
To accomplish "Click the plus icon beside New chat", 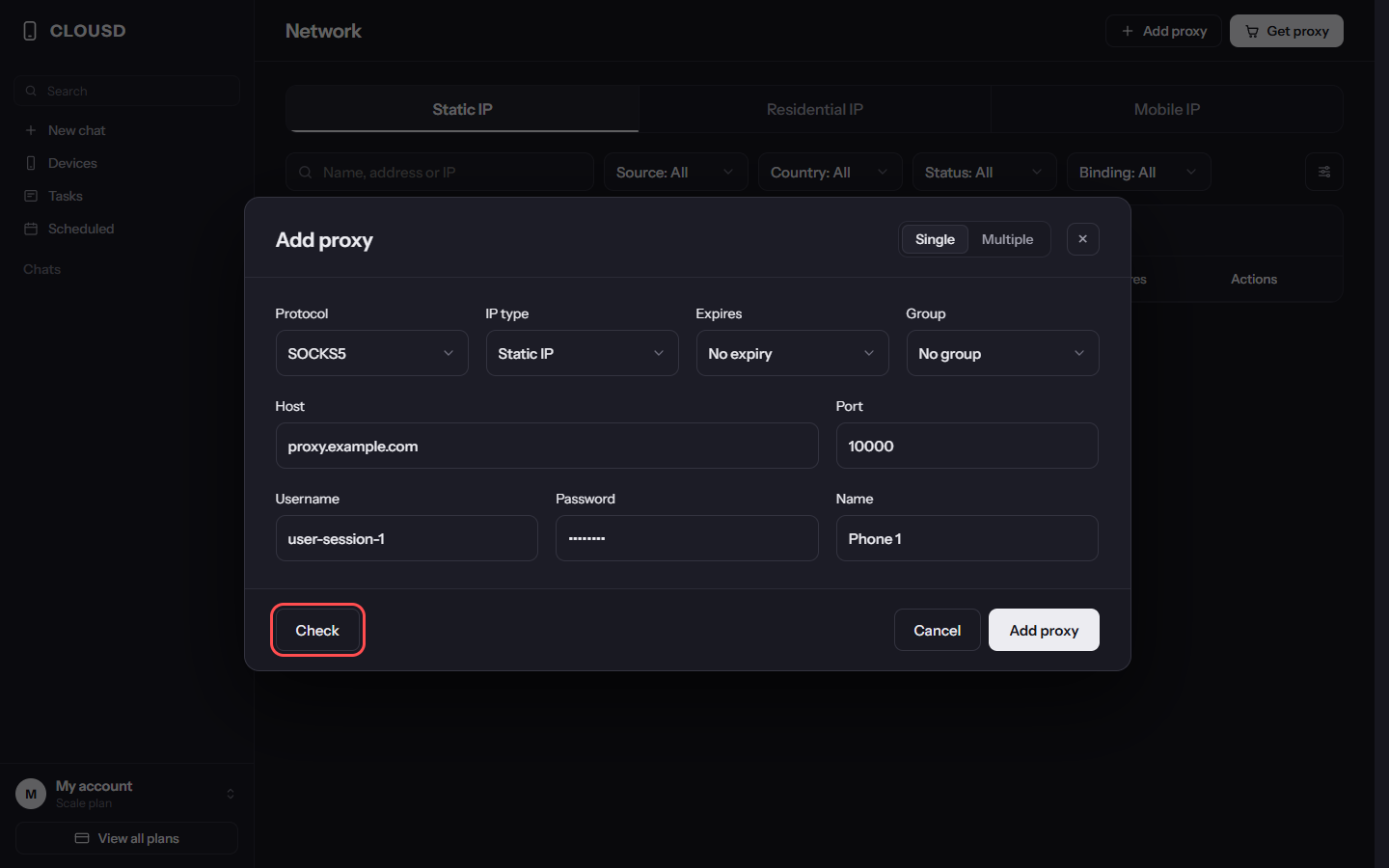I will [x=31, y=130].
